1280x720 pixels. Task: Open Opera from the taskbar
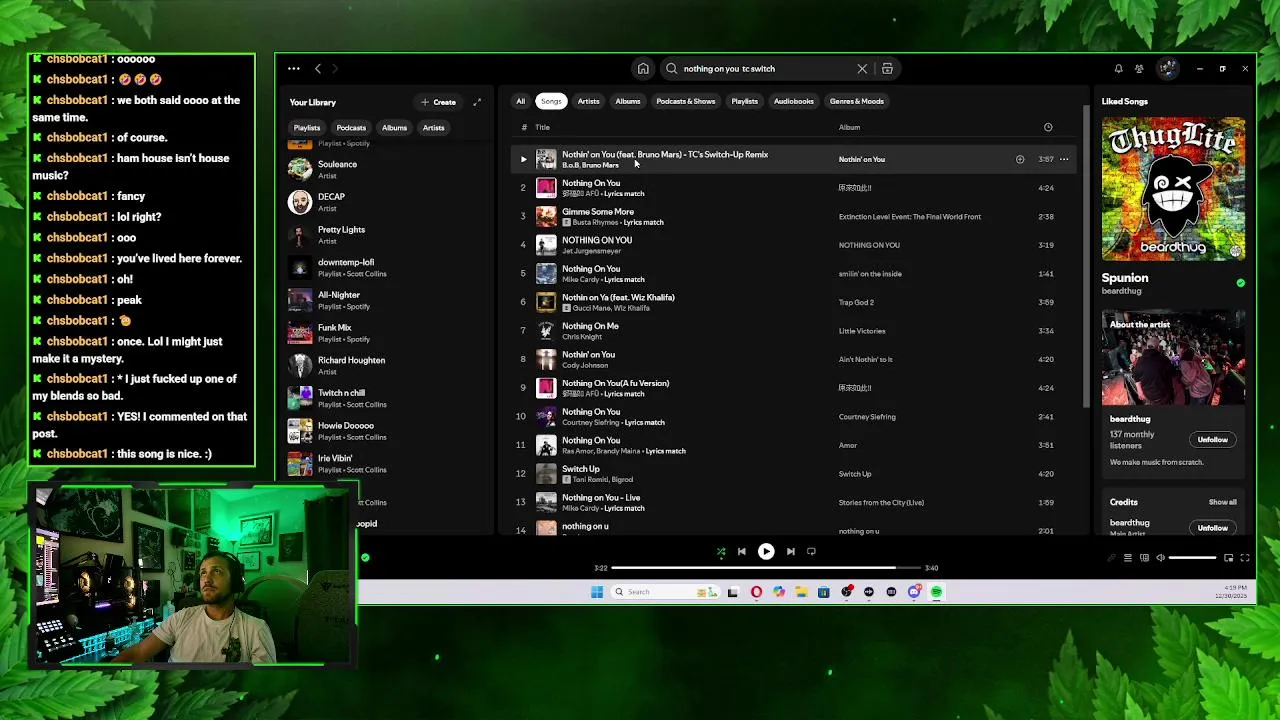[756, 592]
